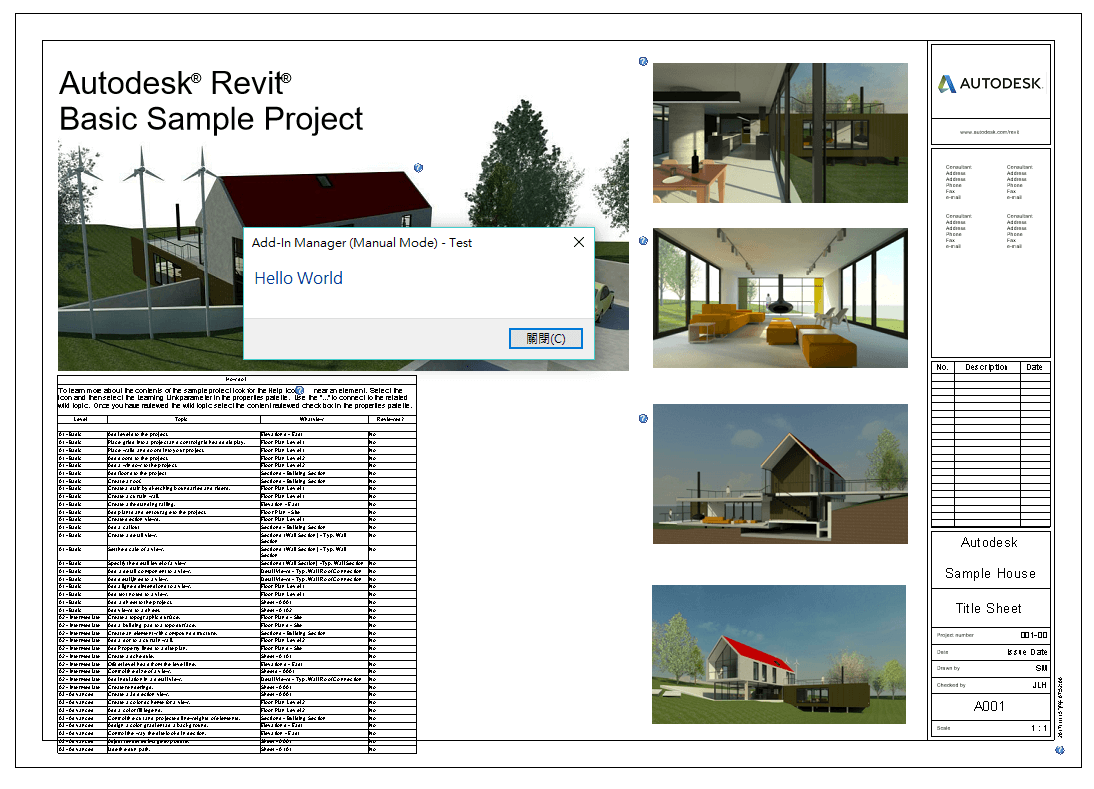Select the Title Sheet name label
The height and width of the screenshot is (789, 1094).
(989, 608)
